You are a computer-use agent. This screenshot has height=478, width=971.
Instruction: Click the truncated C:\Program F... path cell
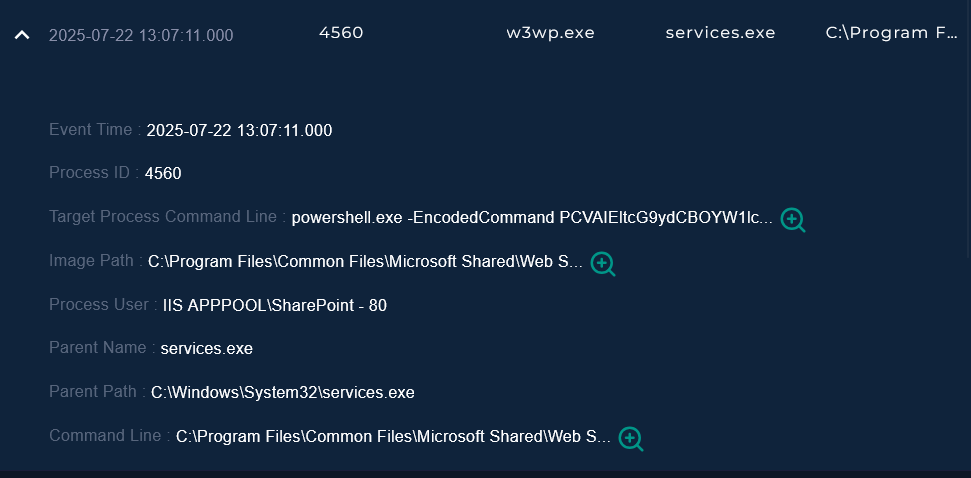(x=892, y=33)
